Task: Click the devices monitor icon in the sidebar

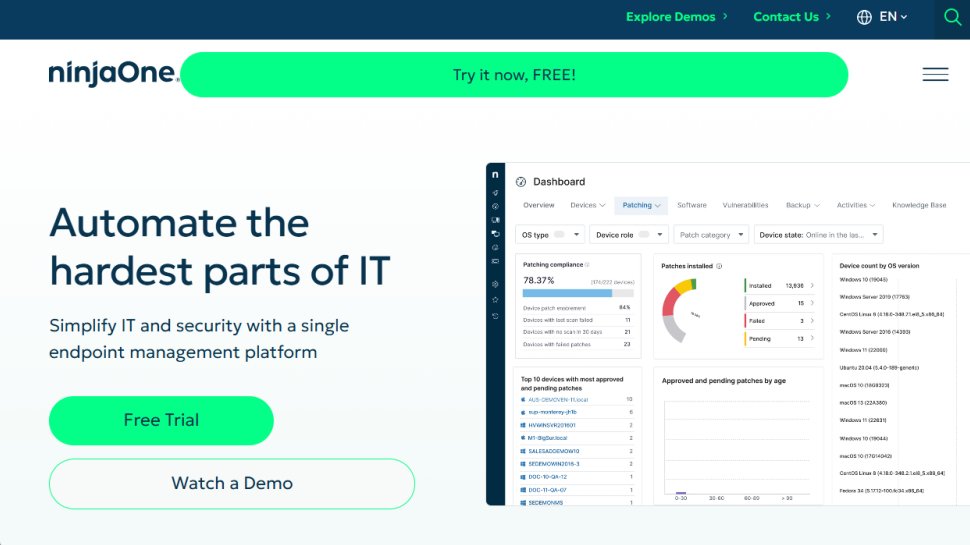Action: tap(495, 220)
